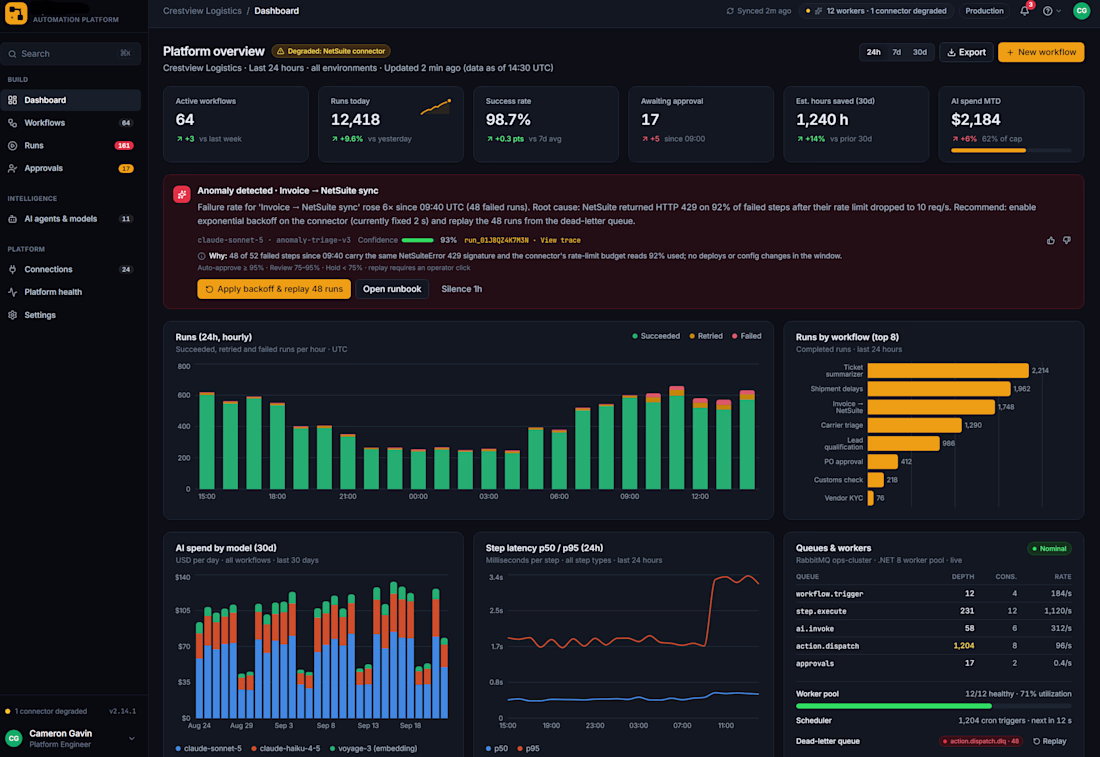Open the Production environment selector
Image resolution: width=1100 pixels, height=757 pixels.
(x=984, y=11)
